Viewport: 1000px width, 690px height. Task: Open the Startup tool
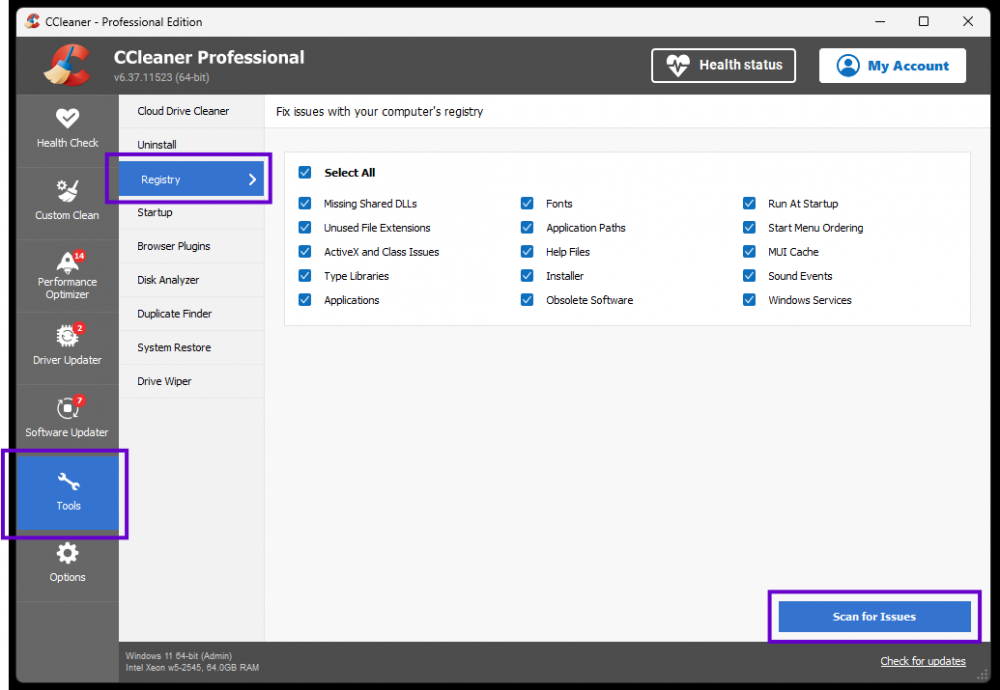click(191, 212)
